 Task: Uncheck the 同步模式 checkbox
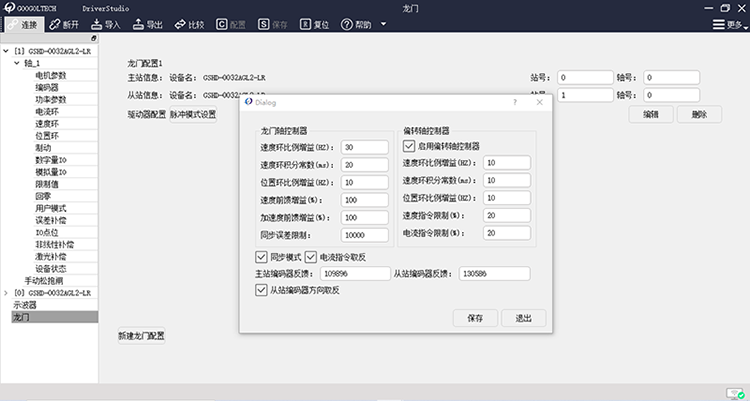[262, 257]
